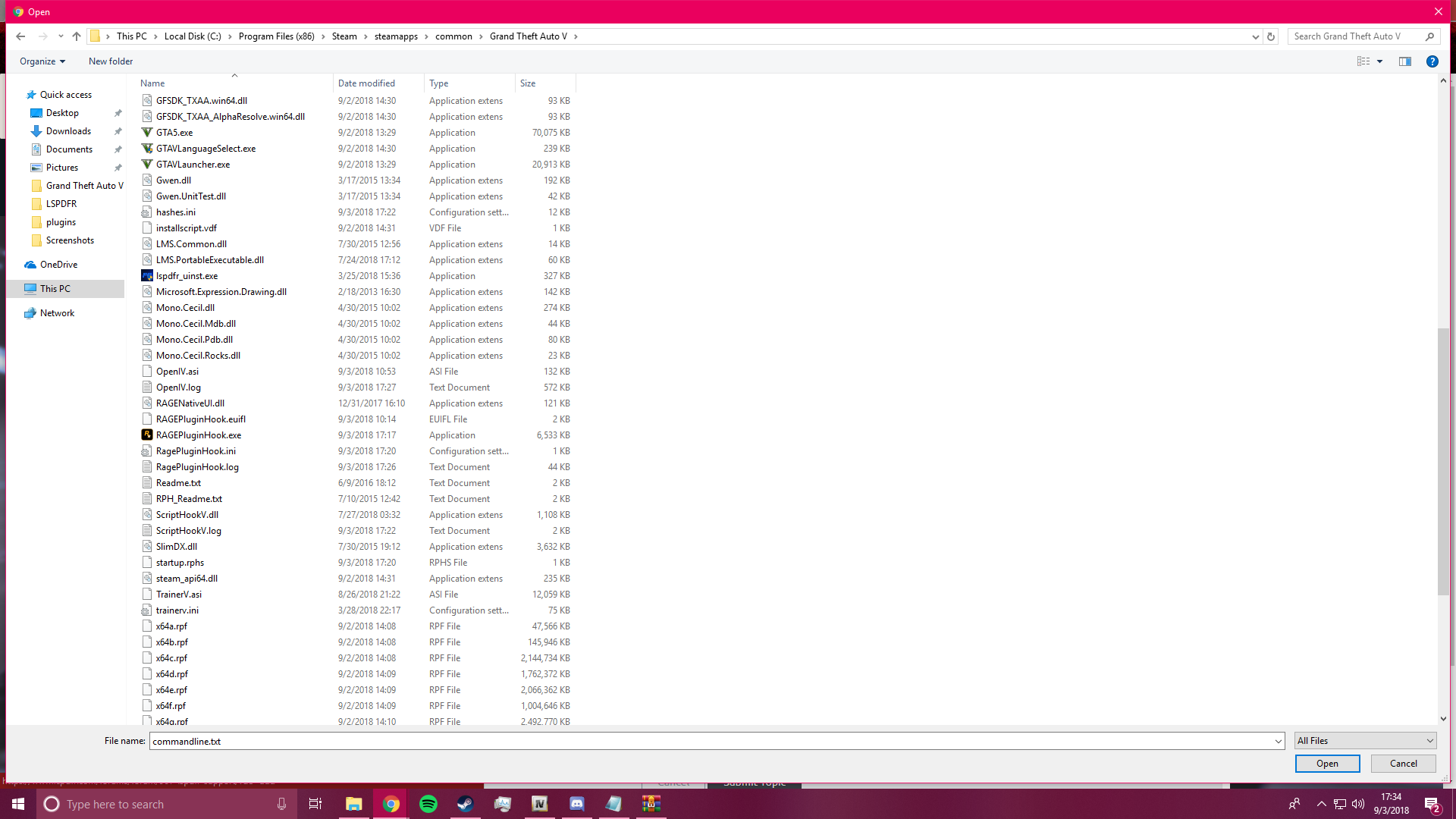Viewport: 1456px width, 819px height.
Task: Open the address bar history dropdown
Action: 1255,36
